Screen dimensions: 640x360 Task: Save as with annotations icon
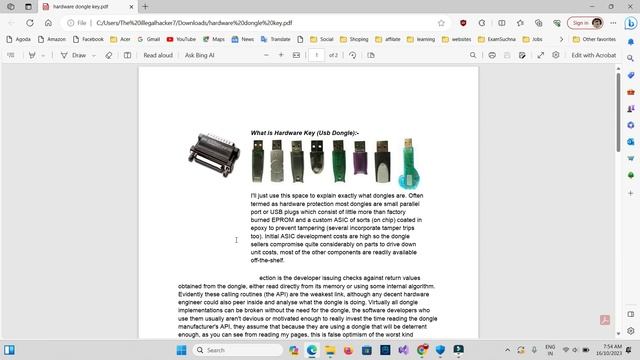click(522, 55)
